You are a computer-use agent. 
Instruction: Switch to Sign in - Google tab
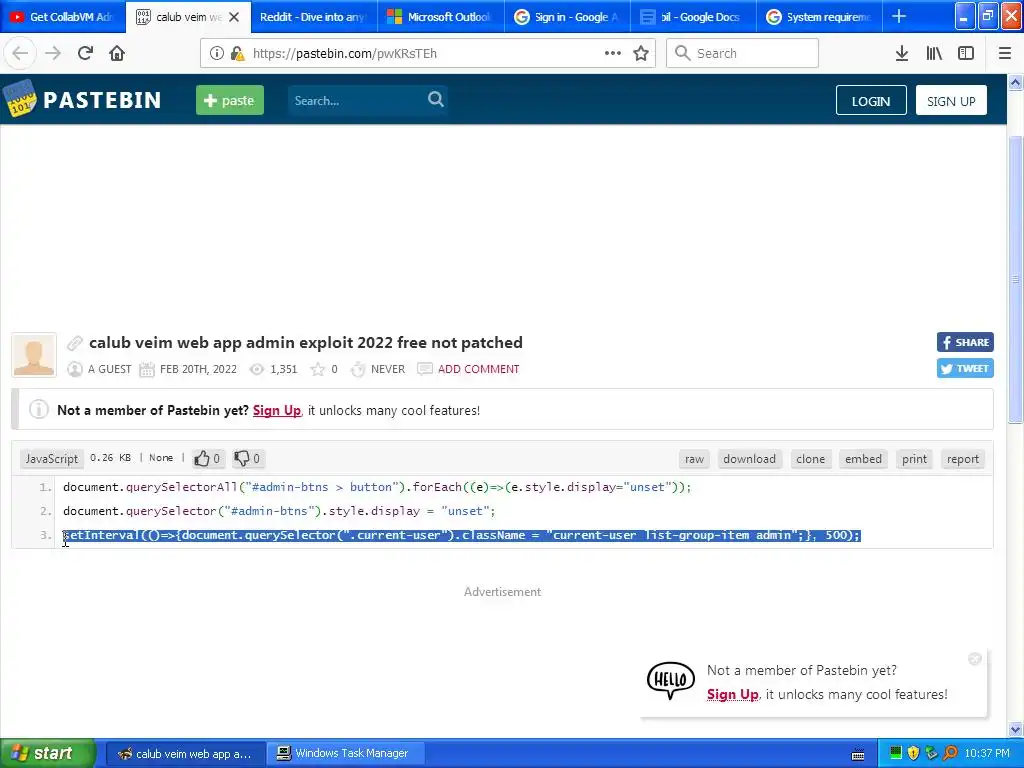point(568,17)
